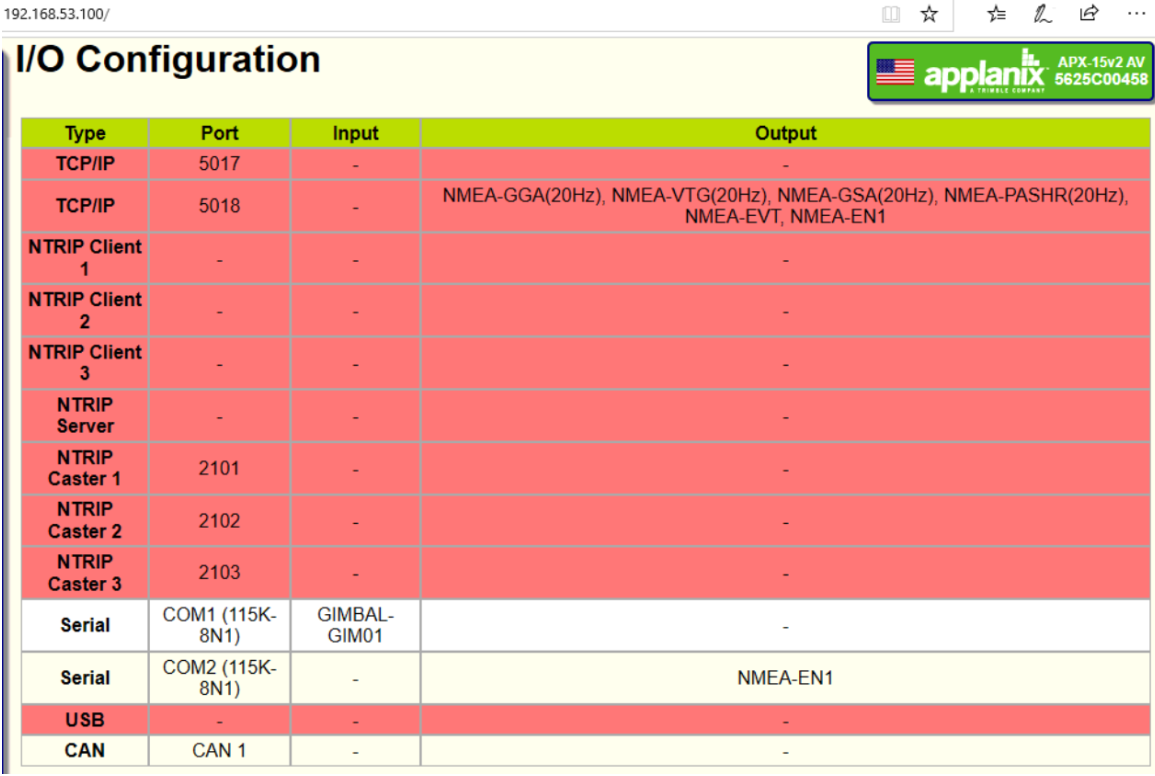Select port 2103 cell

pyautogui.click(x=220, y=573)
